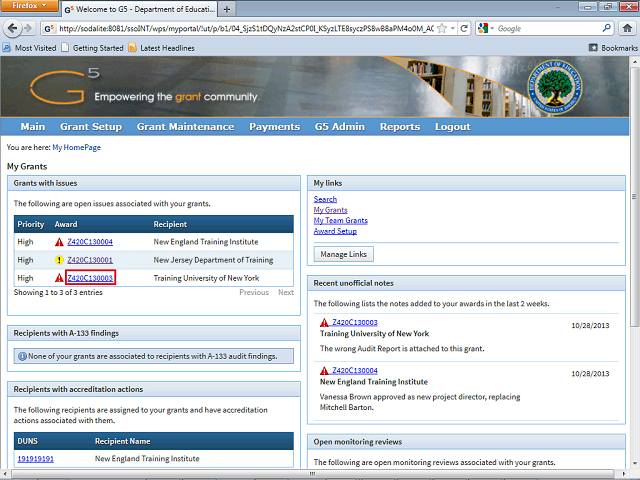
Task: Open the G5 Admin menu
Action: coord(340,127)
